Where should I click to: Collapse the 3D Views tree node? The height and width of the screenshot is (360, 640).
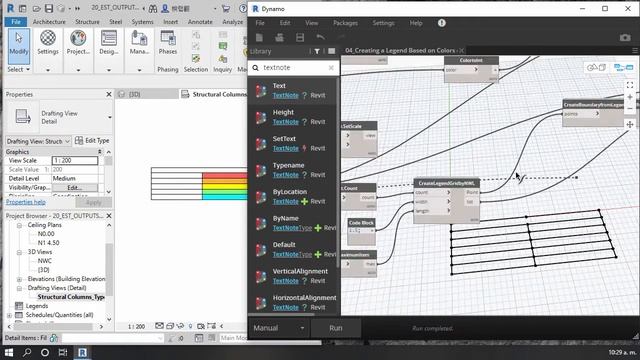click(x=19, y=252)
